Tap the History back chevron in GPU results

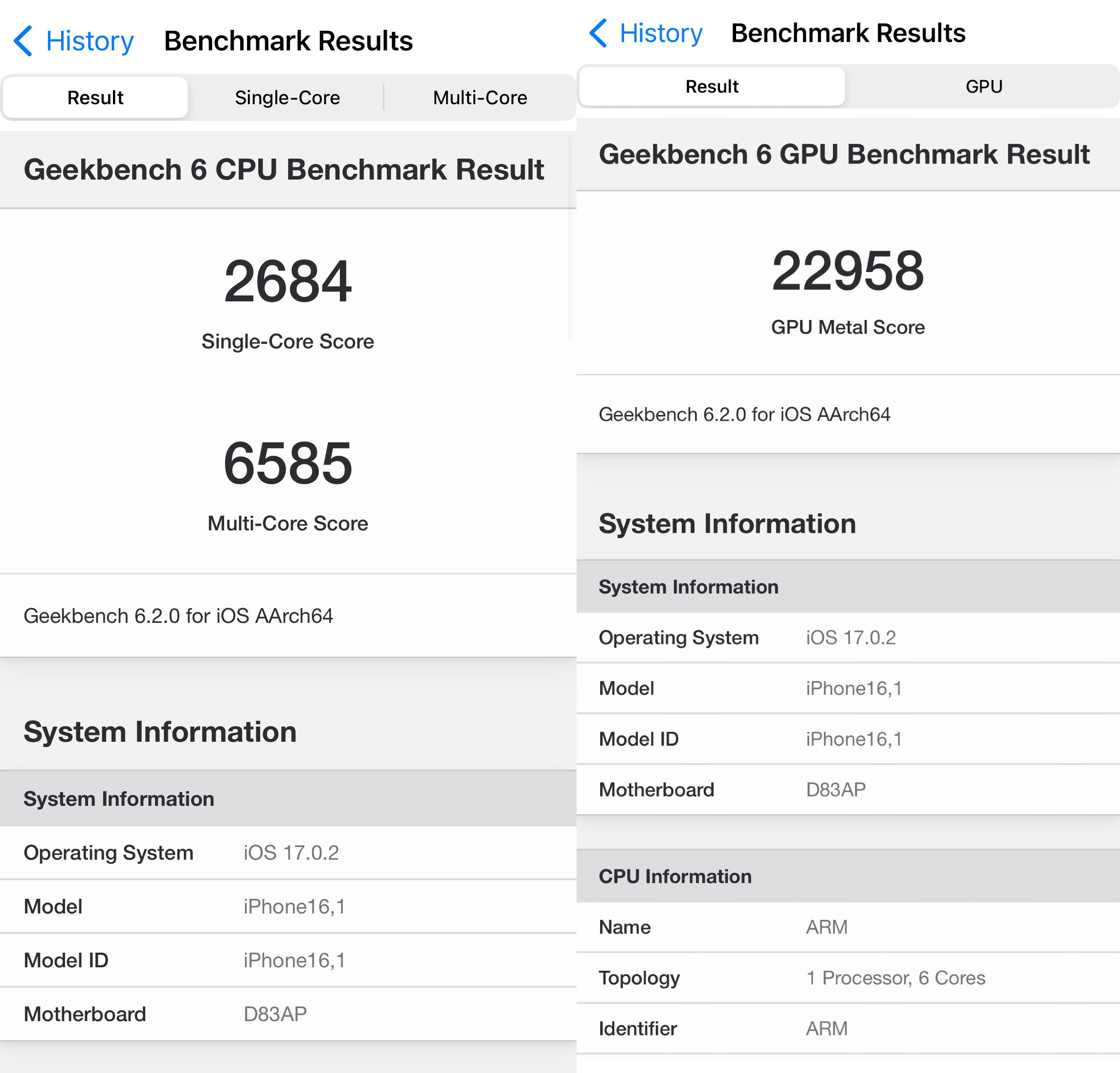coord(598,33)
